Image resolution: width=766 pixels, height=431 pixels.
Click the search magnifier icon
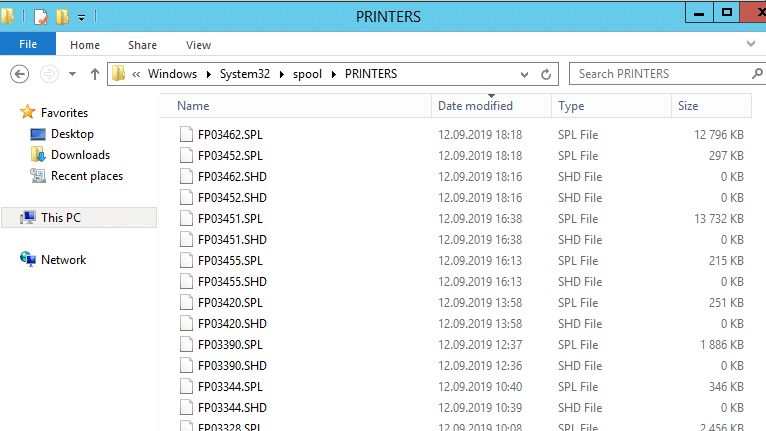[757, 74]
